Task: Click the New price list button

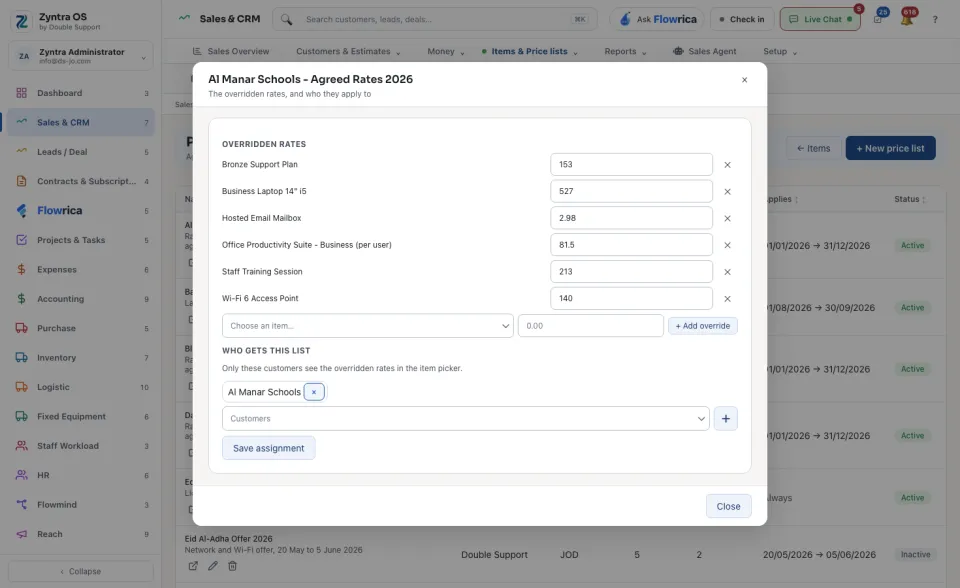Action: coord(891,148)
